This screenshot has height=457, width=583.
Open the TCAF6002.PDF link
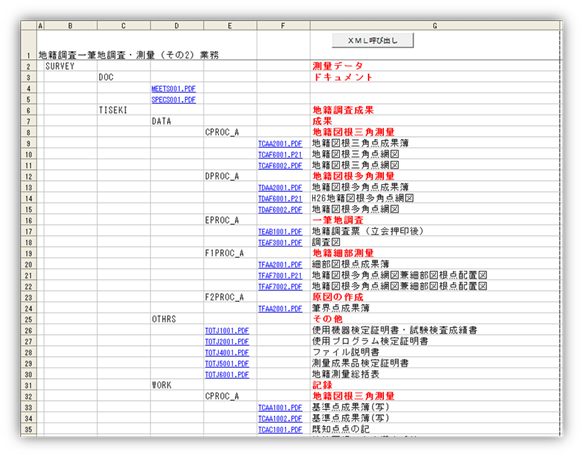[280, 166]
